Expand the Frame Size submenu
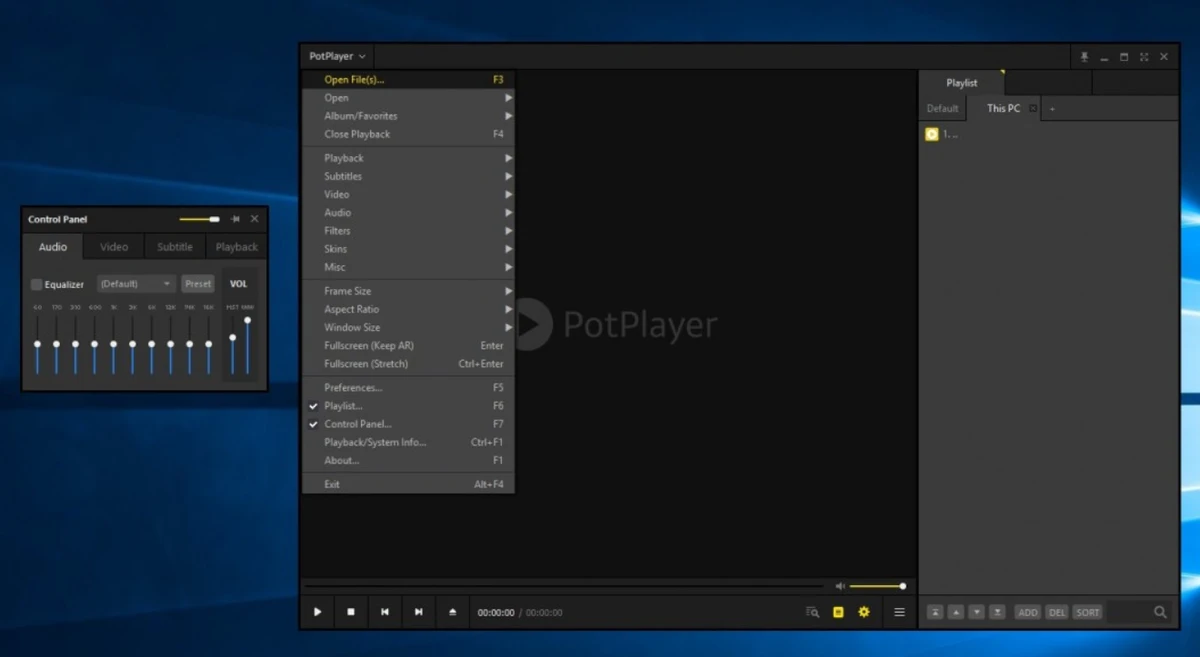 pyautogui.click(x=408, y=291)
